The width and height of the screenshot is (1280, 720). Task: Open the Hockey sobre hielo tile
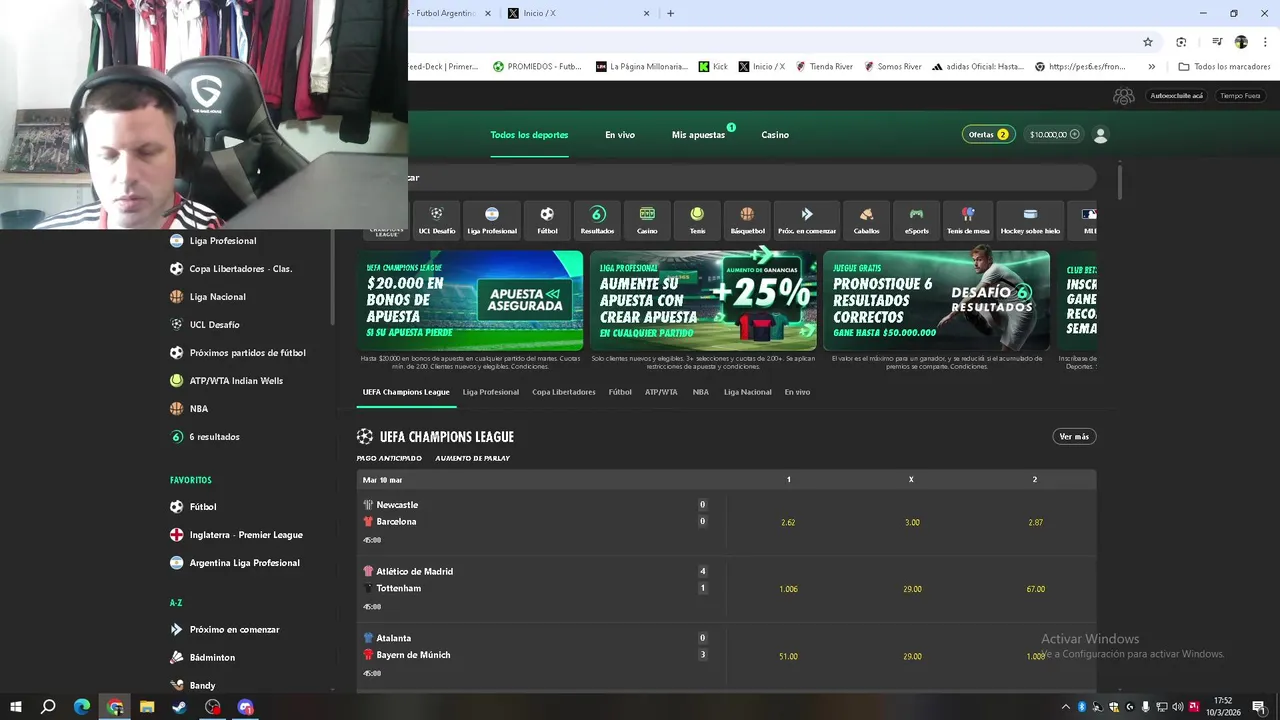click(x=1030, y=220)
